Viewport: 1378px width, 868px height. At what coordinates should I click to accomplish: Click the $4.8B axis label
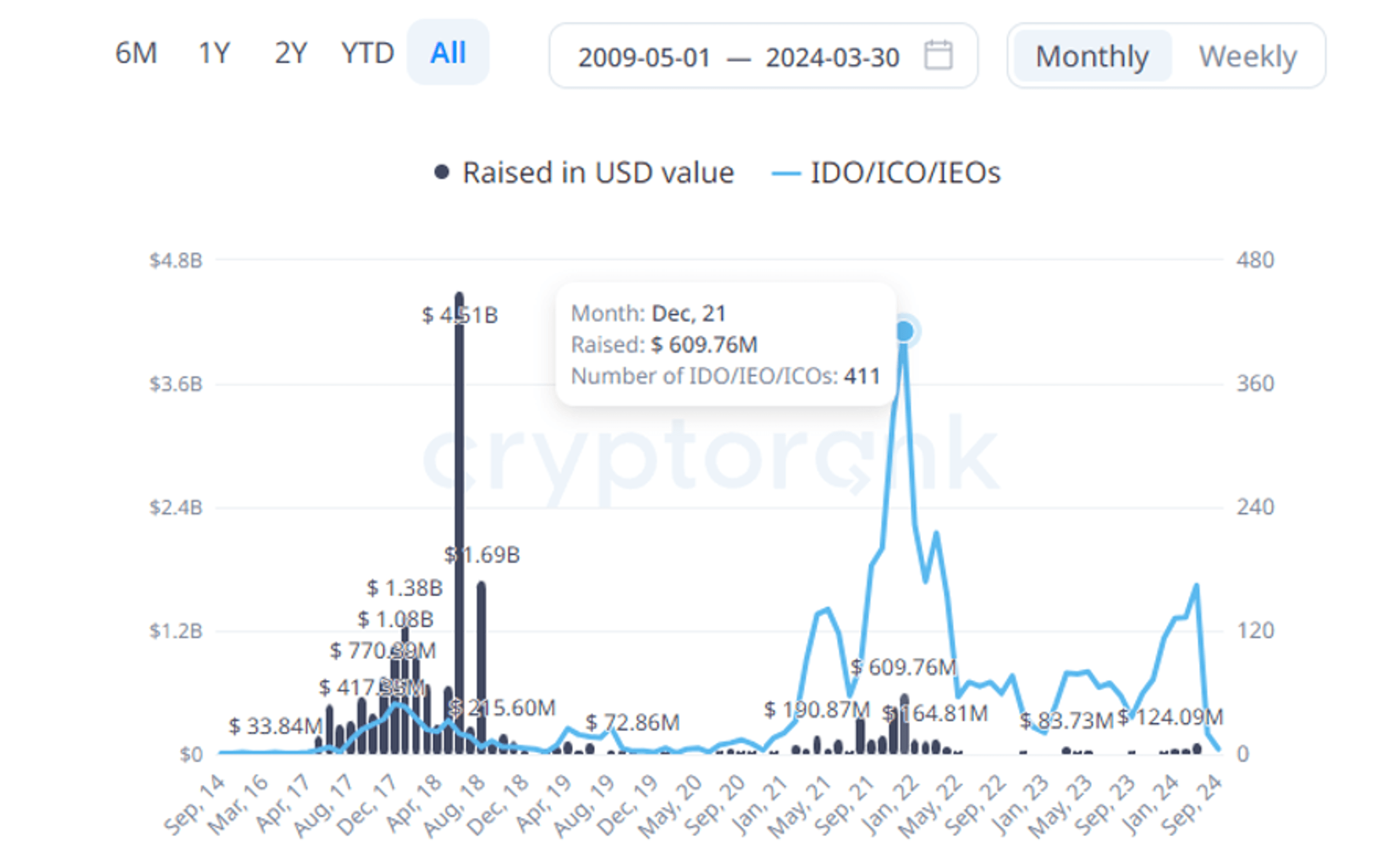(176, 260)
